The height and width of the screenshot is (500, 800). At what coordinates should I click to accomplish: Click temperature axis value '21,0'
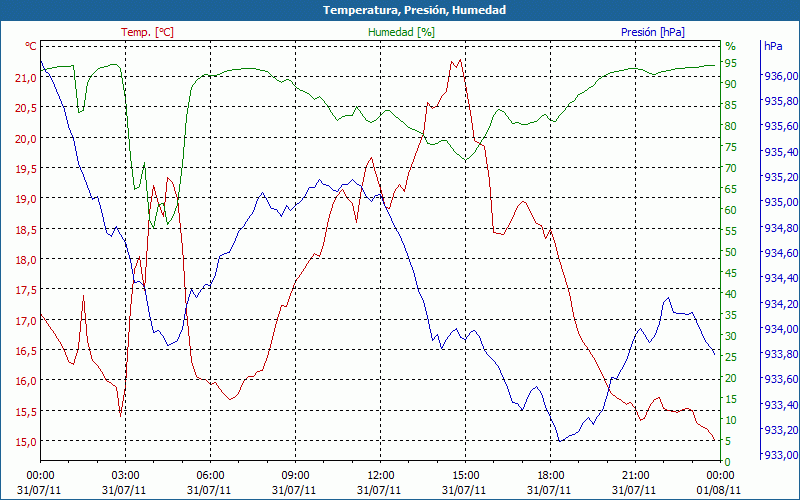point(26,78)
